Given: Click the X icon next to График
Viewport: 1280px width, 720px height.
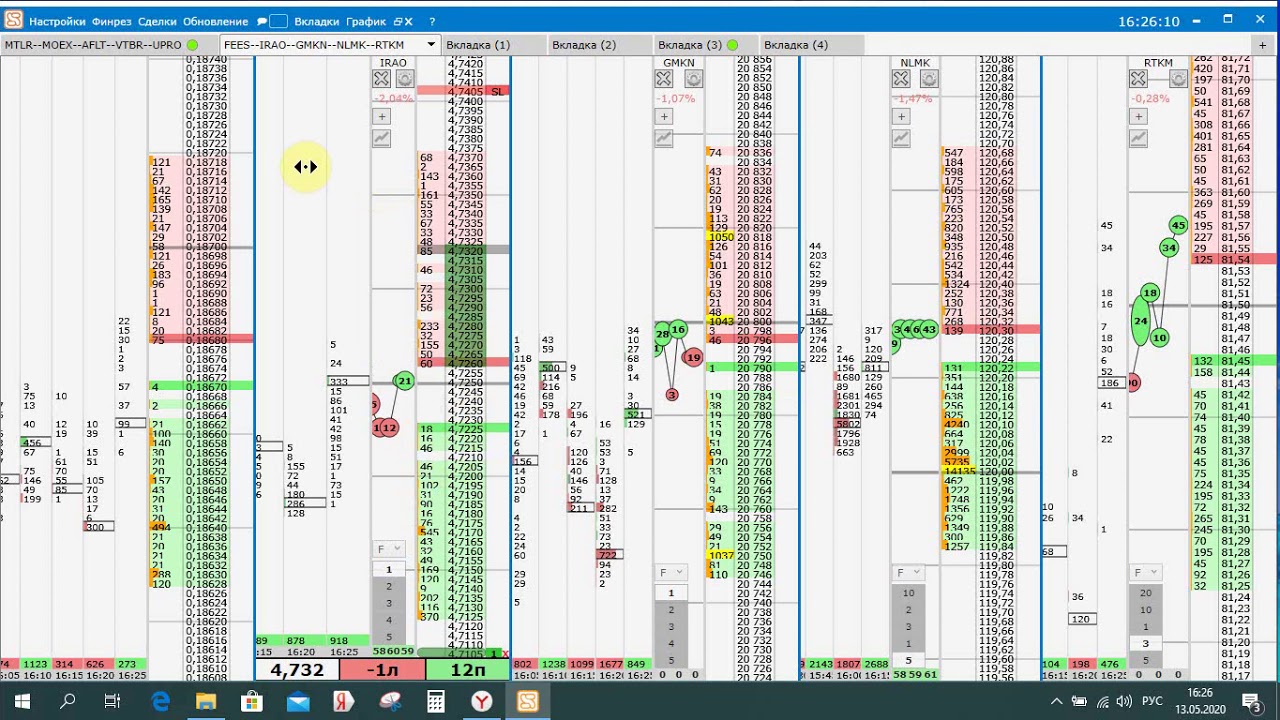Looking at the screenshot, I should click(410, 21).
